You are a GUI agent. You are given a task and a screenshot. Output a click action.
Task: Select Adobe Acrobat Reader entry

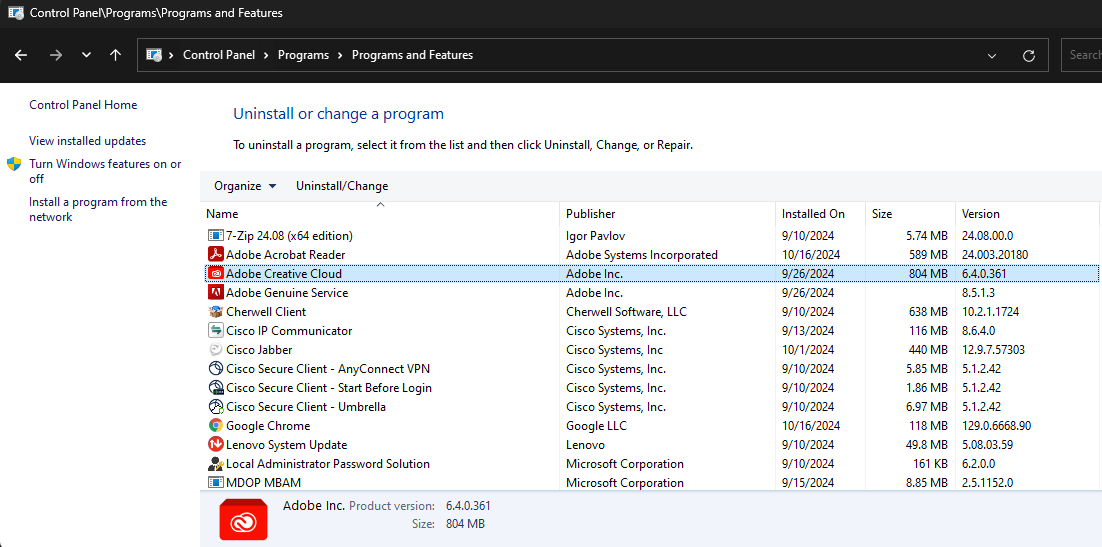[x=651, y=255]
